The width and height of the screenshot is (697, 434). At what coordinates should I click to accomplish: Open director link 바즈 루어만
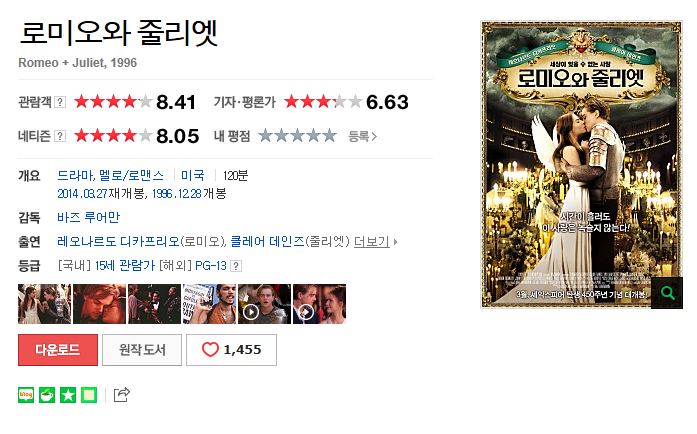[x=88, y=217]
